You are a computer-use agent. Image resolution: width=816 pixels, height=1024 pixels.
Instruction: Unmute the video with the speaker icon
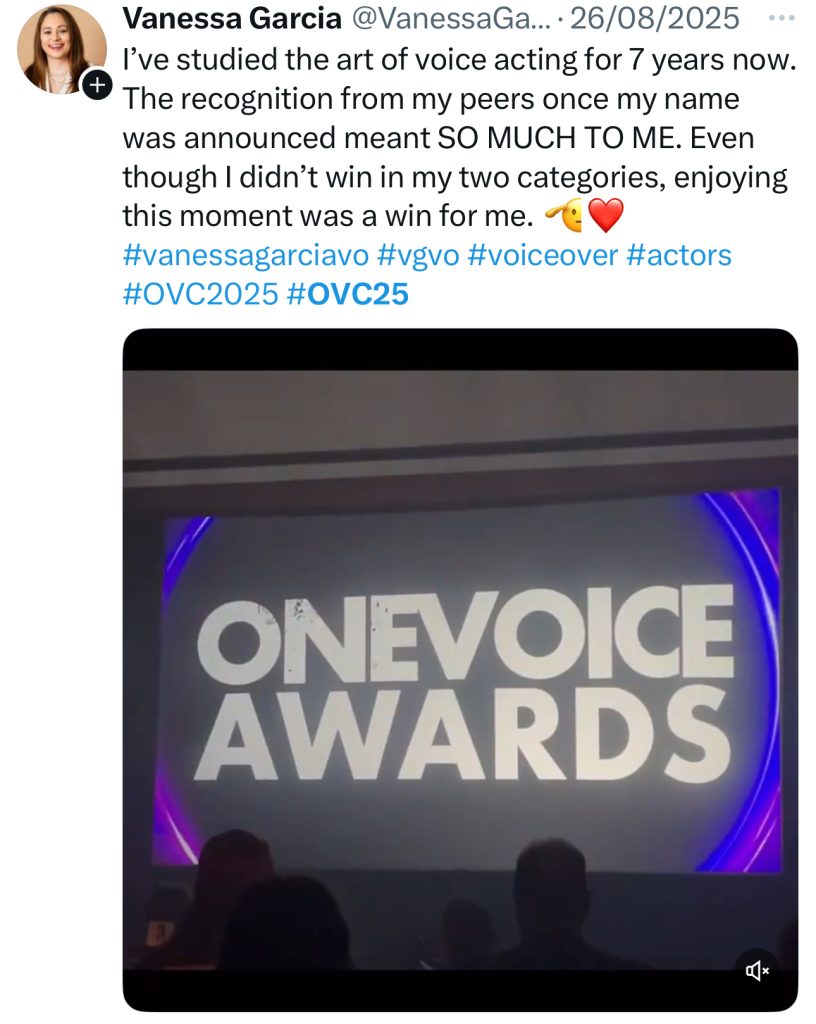coord(757,969)
